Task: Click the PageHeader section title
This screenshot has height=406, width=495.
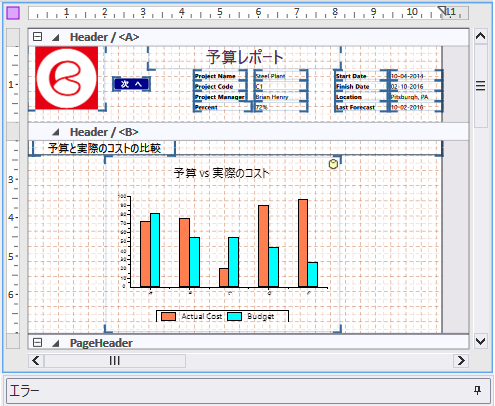Action: [x=101, y=343]
